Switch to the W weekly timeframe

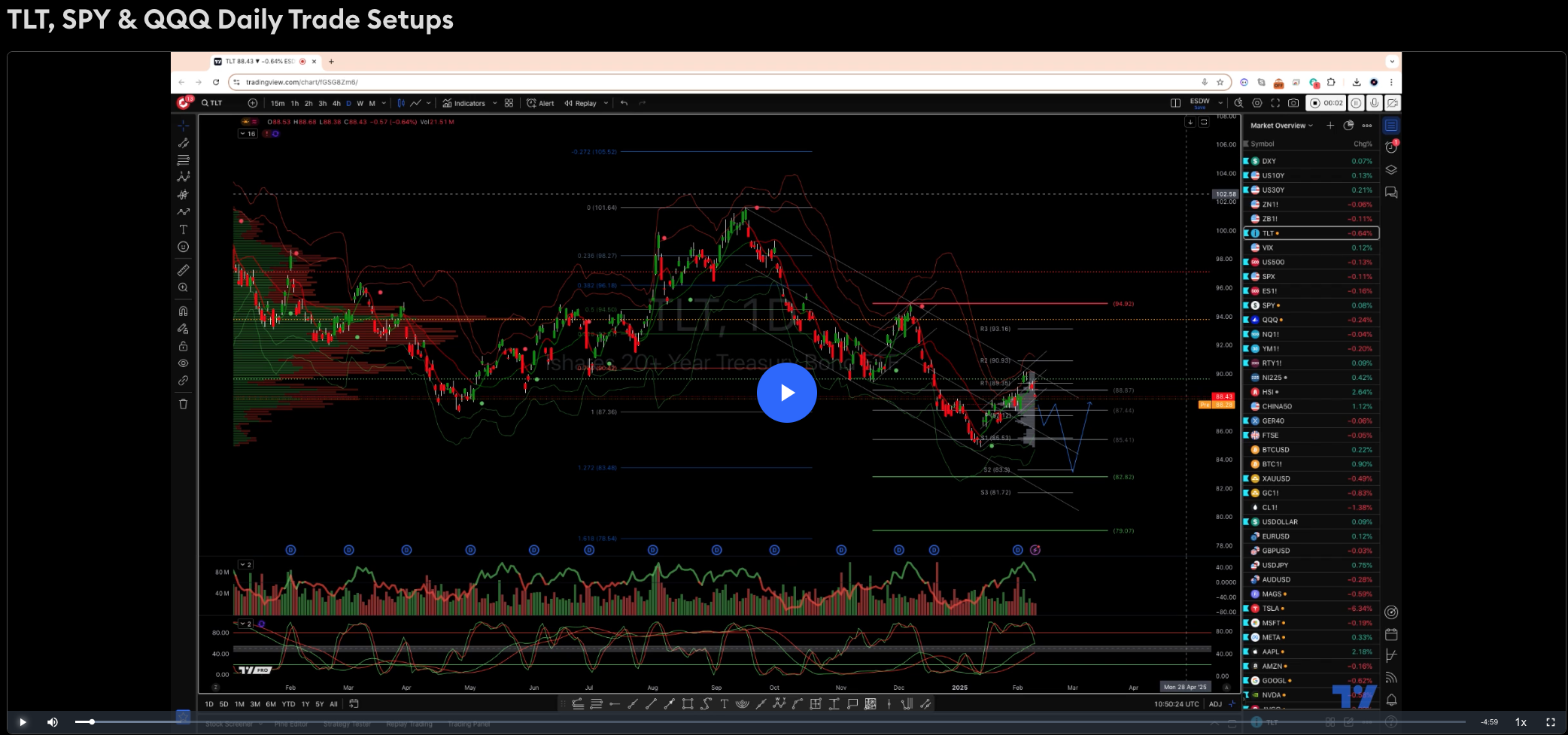point(360,103)
